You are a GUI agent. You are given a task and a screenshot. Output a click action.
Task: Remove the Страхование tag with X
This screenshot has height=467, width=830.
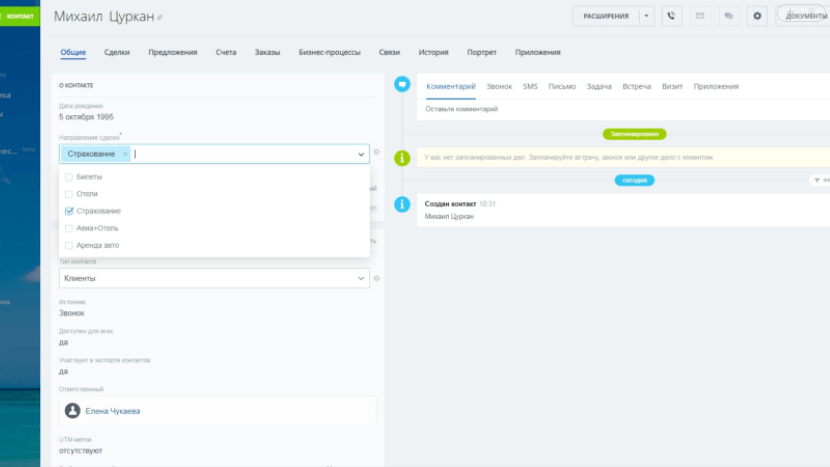click(x=125, y=154)
